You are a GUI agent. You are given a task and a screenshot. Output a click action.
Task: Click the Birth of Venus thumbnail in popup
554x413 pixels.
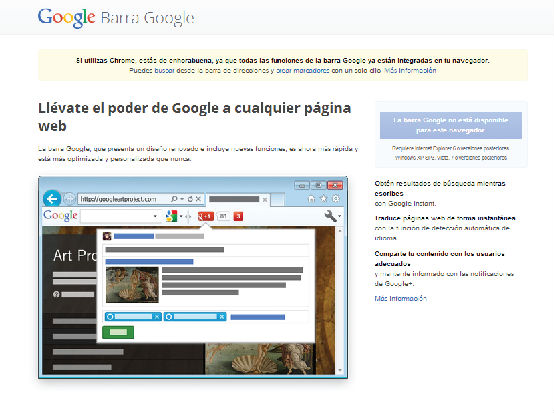pyautogui.click(x=132, y=285)
